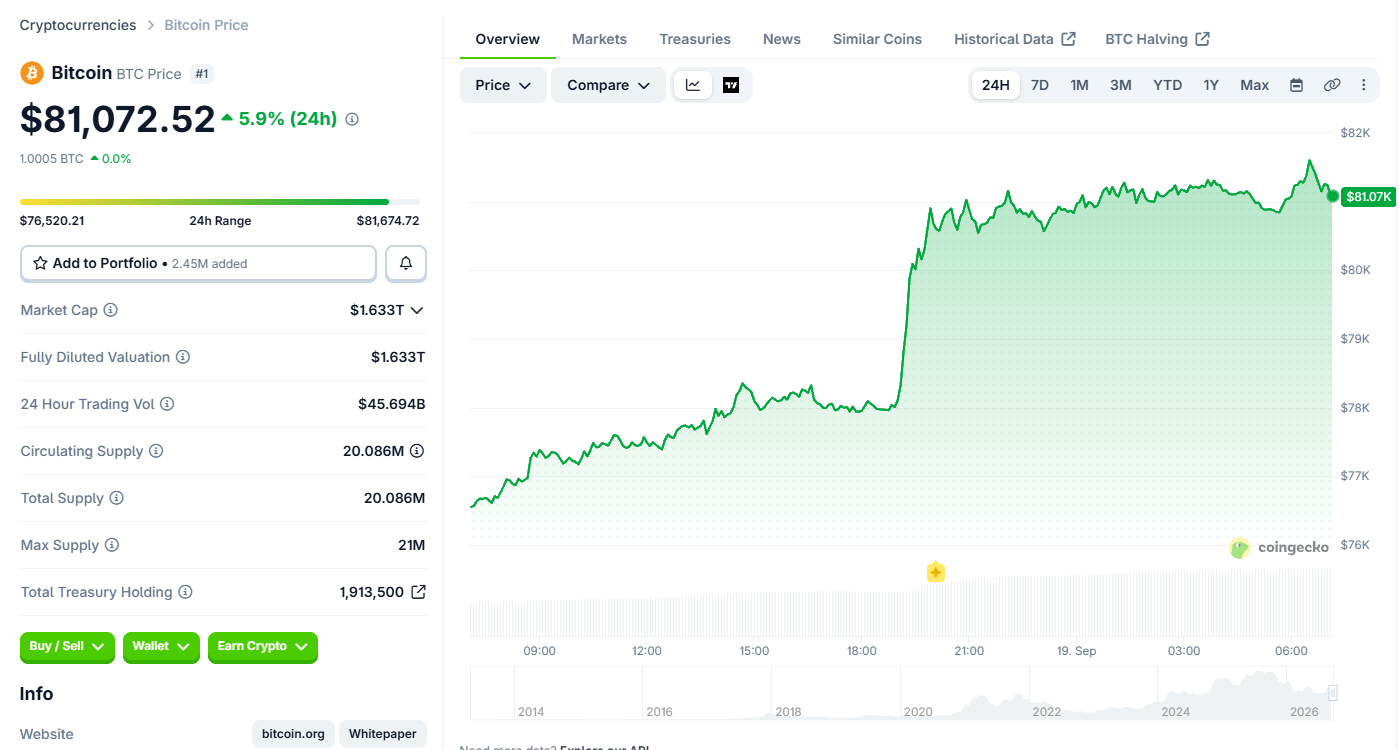Open the Max Supply info icon

(112, 545)
